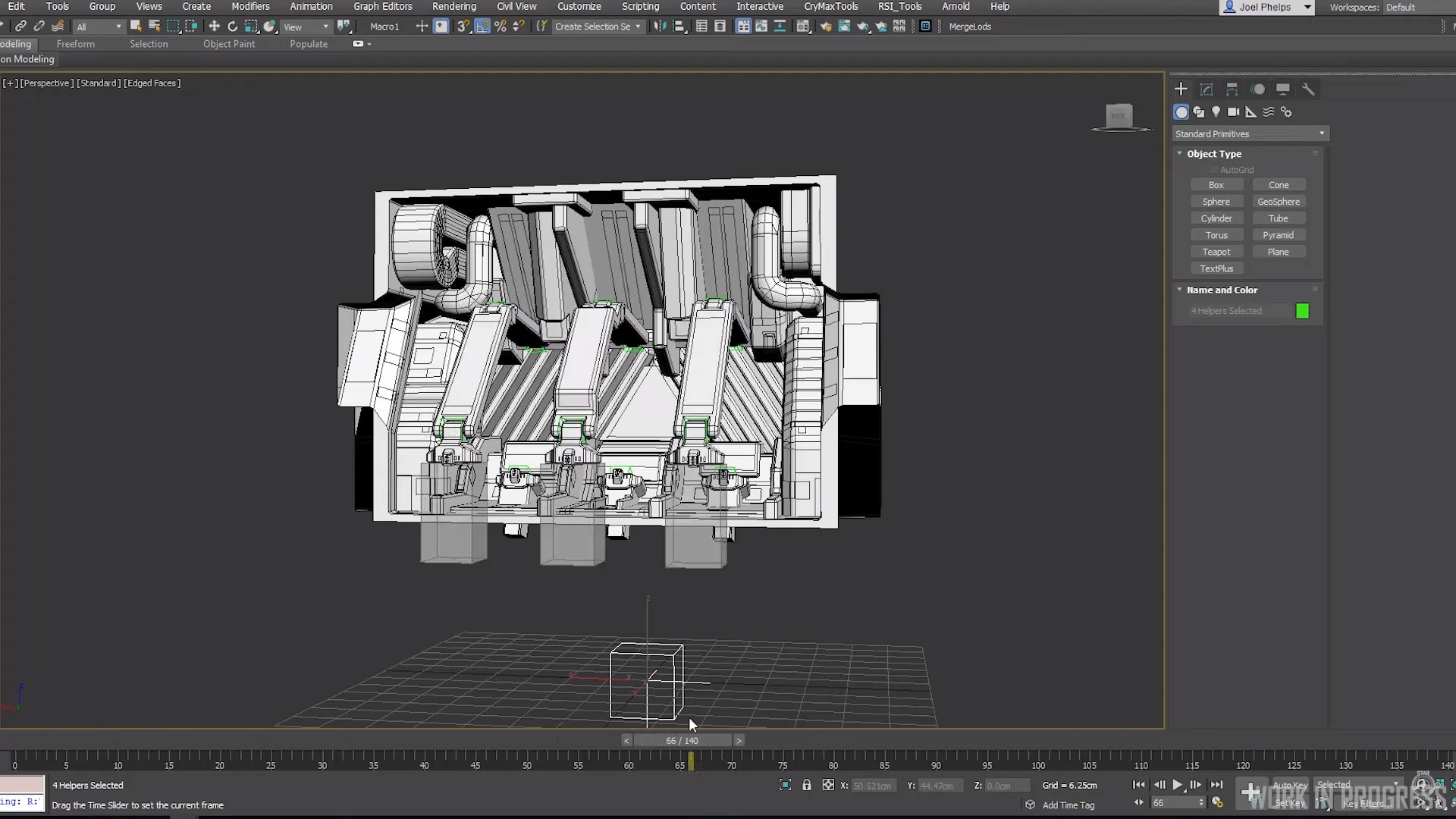Toggle the Angle Snap button
Viewport: 1456px width, 819px height.
(x=482, y=27)
